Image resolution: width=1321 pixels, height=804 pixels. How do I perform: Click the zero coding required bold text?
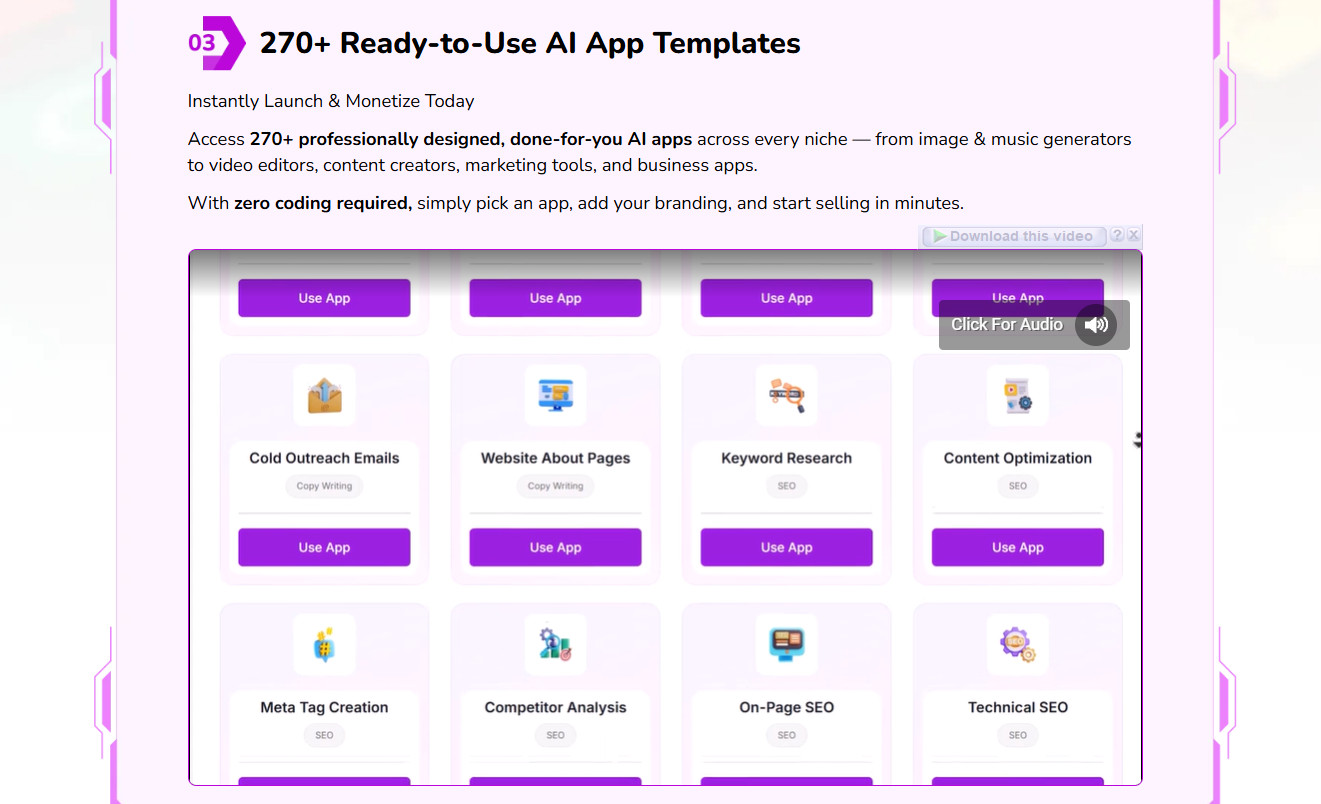323,203
